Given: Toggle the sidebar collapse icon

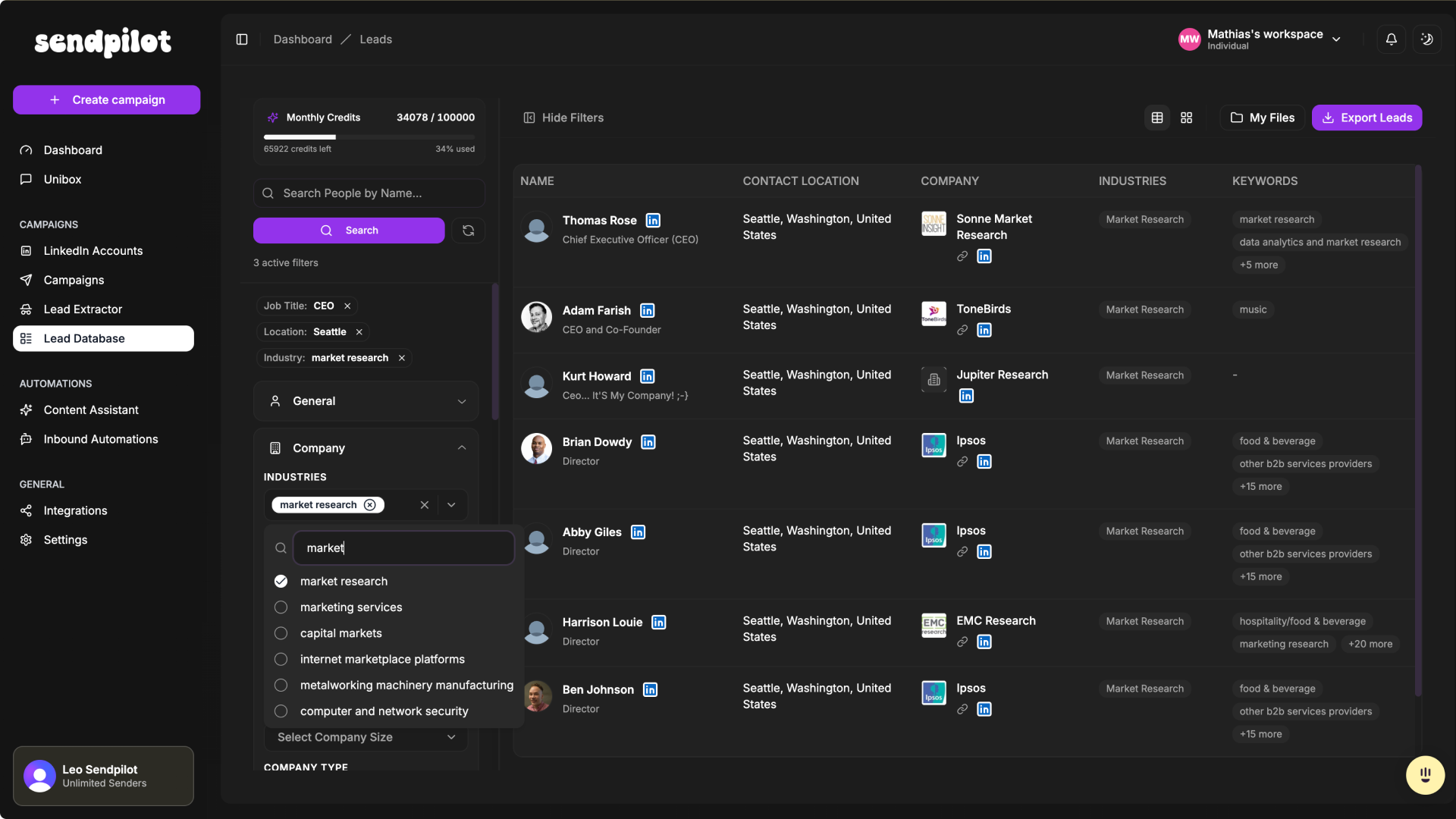Looking at the screenshot, I should 242,39.
